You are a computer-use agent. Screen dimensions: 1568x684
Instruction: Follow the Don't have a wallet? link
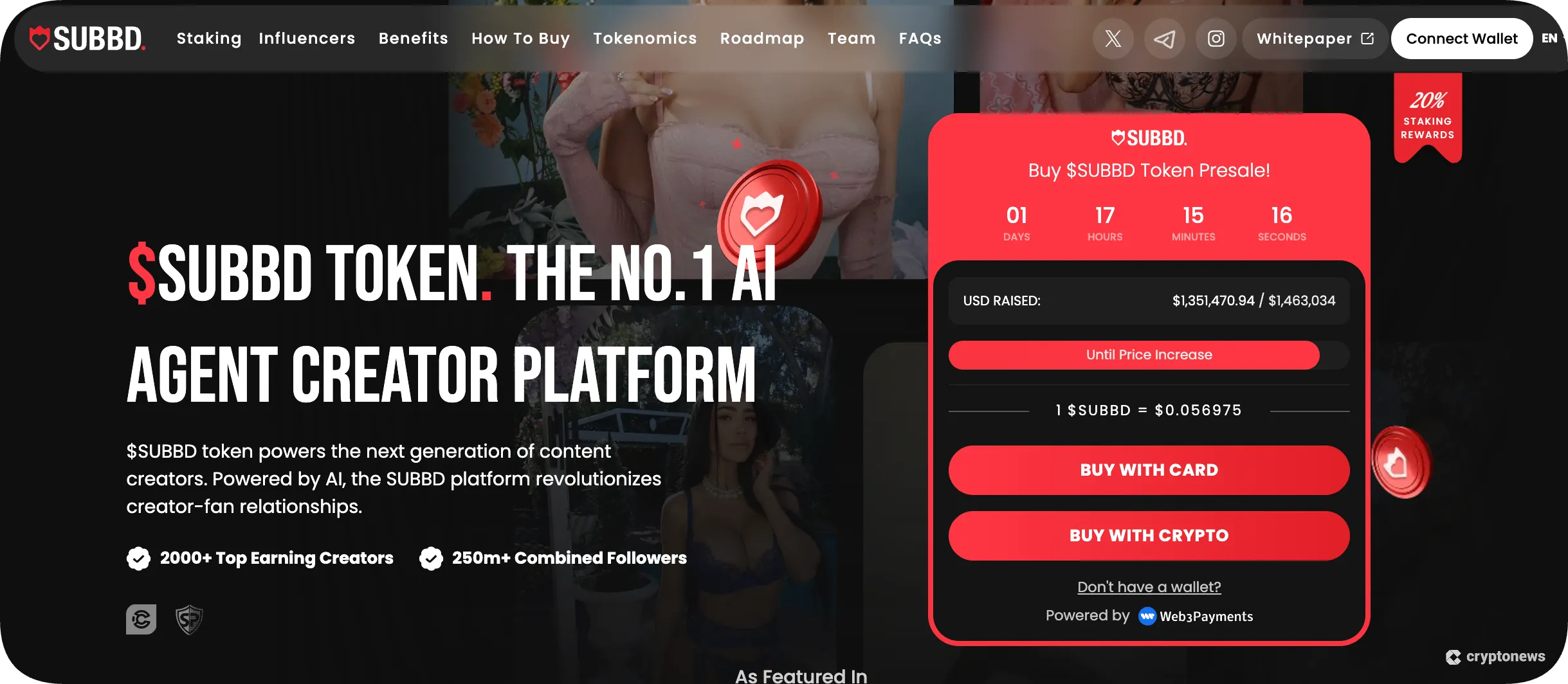[x=1149, y=587]
